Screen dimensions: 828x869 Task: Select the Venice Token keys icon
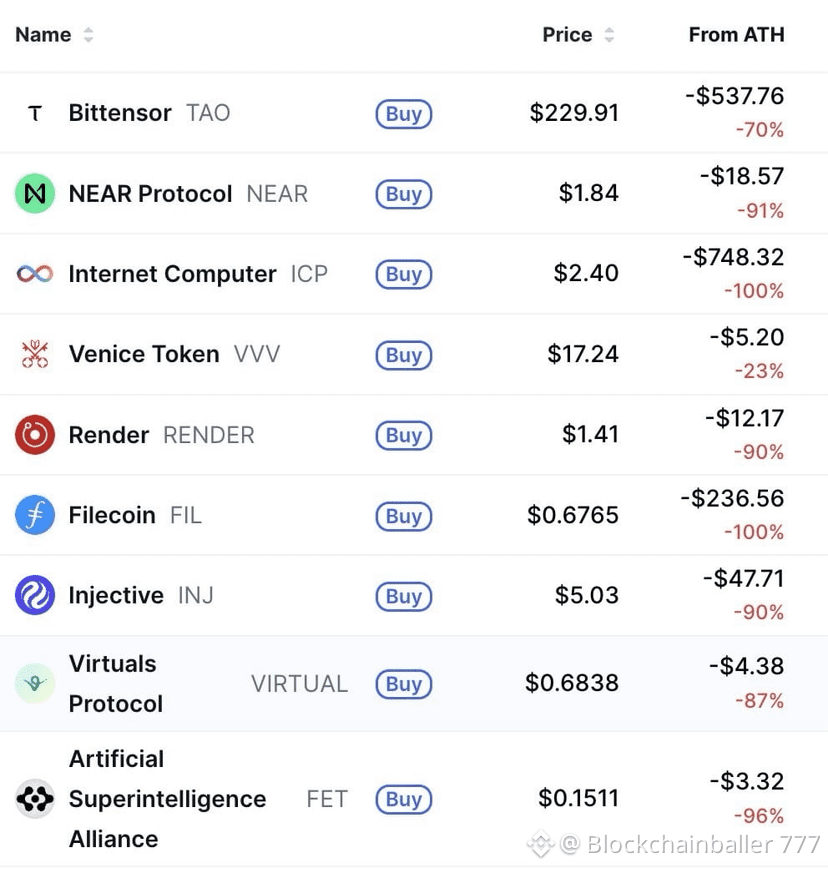click(35, 354)
